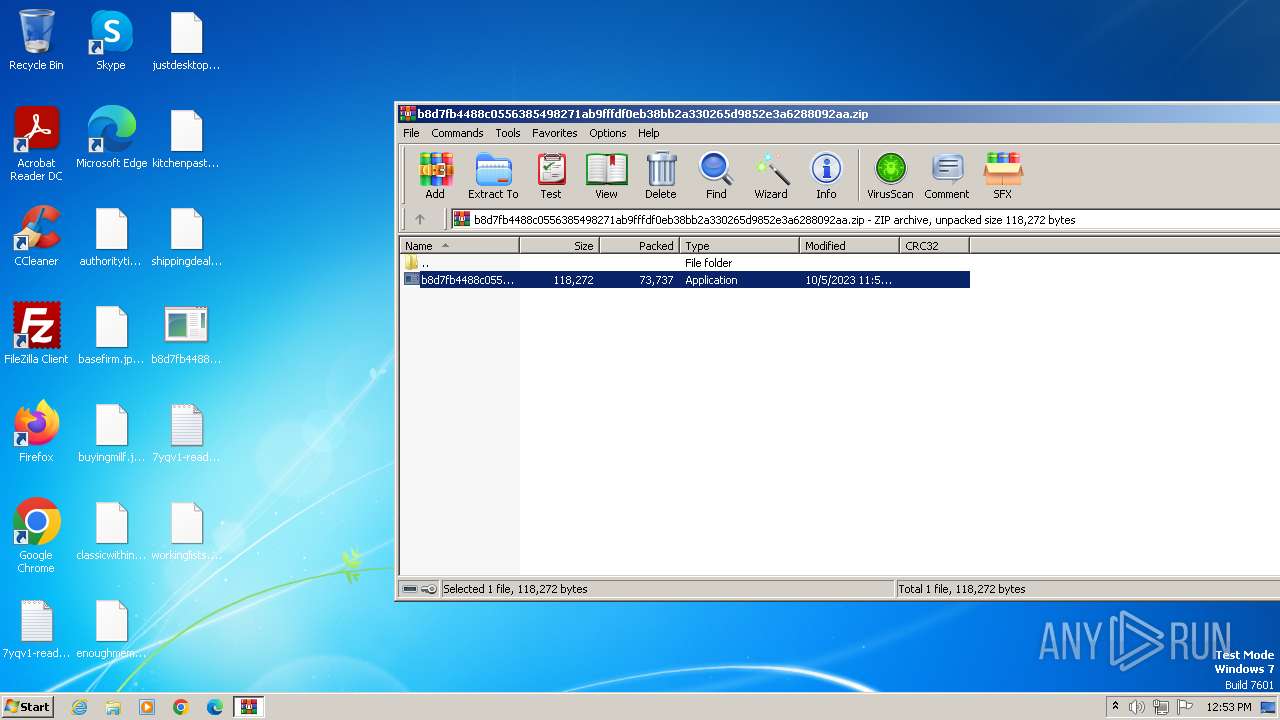Image resolution: width=1280 pixels, height=720 pixels.
Task: Open the Comment tool
Action: click(x=947, y=176)
